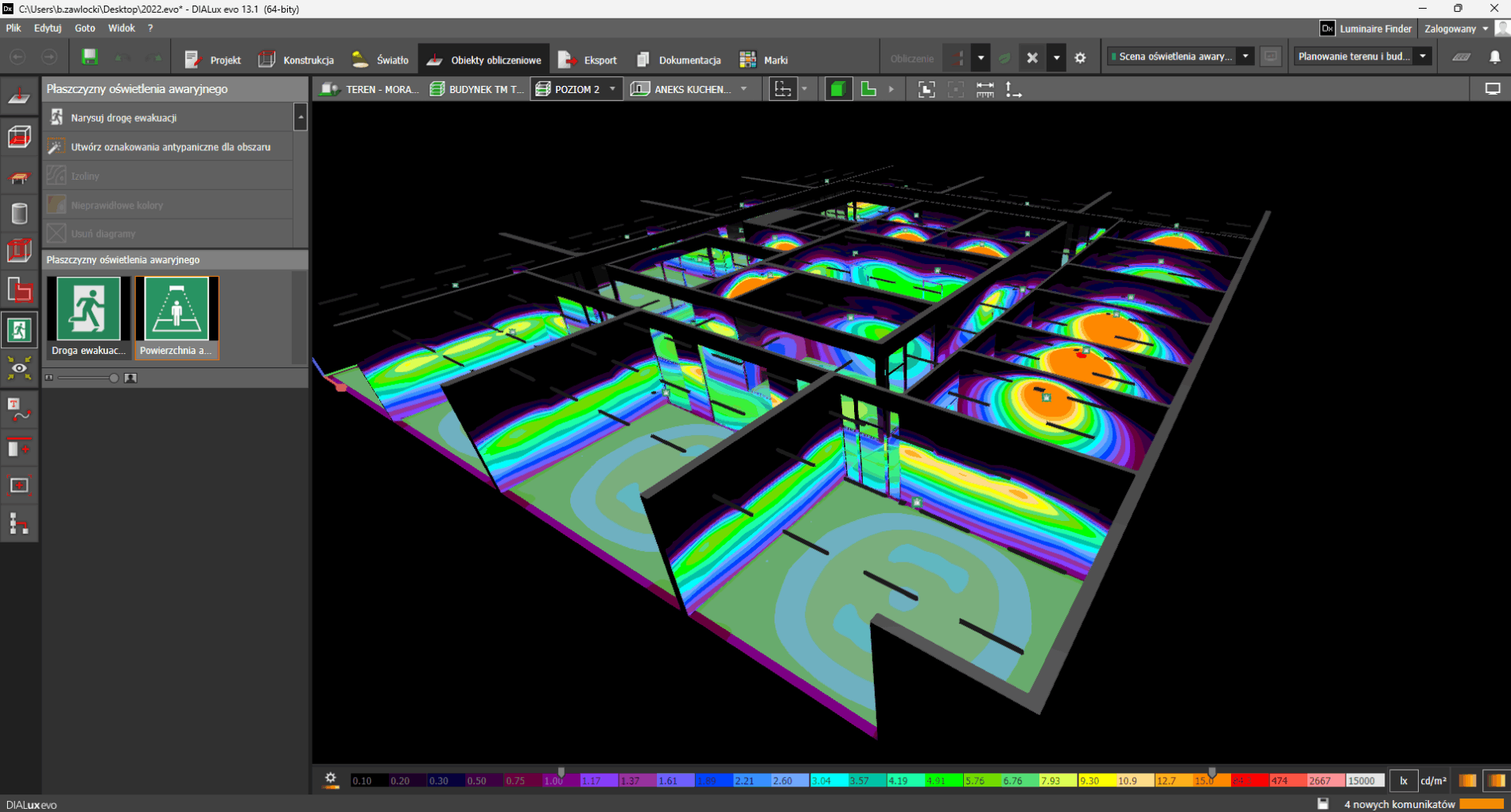Select the emergency exit tool in sidebar
The height and width of the screenshot is (812, 1511).
coord(19,329)
